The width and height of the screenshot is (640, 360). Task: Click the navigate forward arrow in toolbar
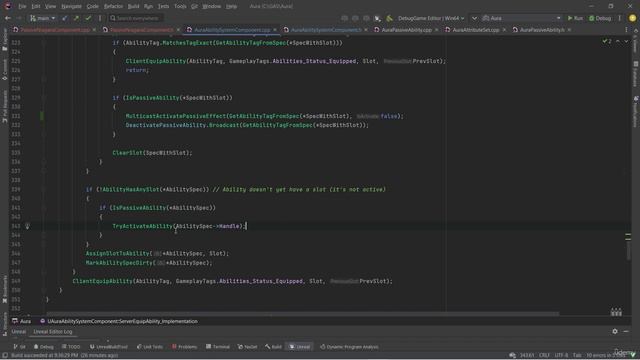tap(19, 18)
